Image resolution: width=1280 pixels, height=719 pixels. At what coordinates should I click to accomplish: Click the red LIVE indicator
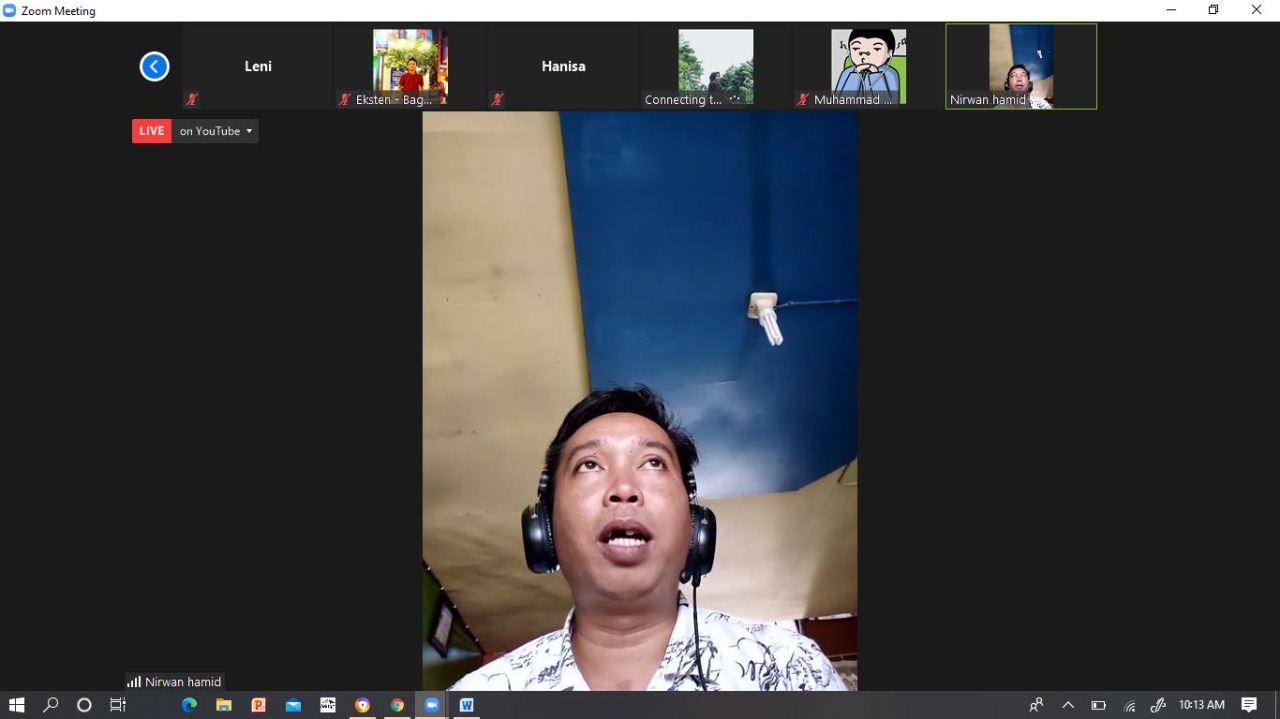pos(152,131)
